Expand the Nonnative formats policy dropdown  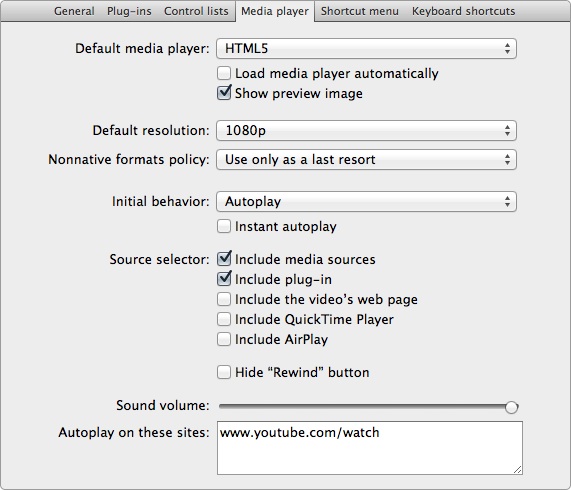coord(366,159)
